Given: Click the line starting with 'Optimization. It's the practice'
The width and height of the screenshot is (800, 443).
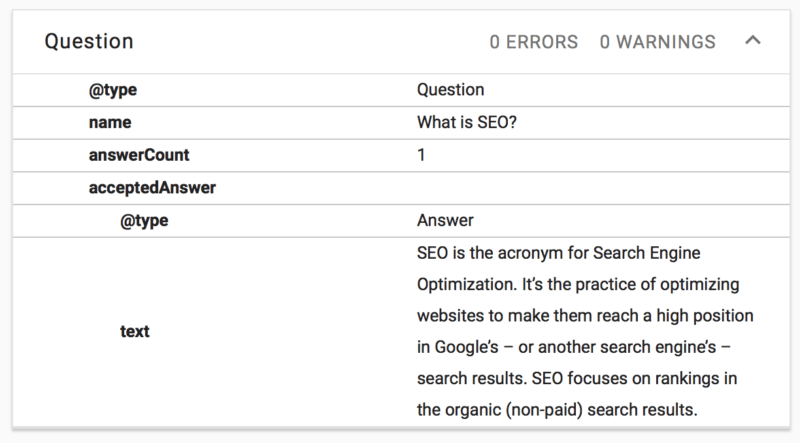Looking at the screenshot, I should [x=578, y=284].
